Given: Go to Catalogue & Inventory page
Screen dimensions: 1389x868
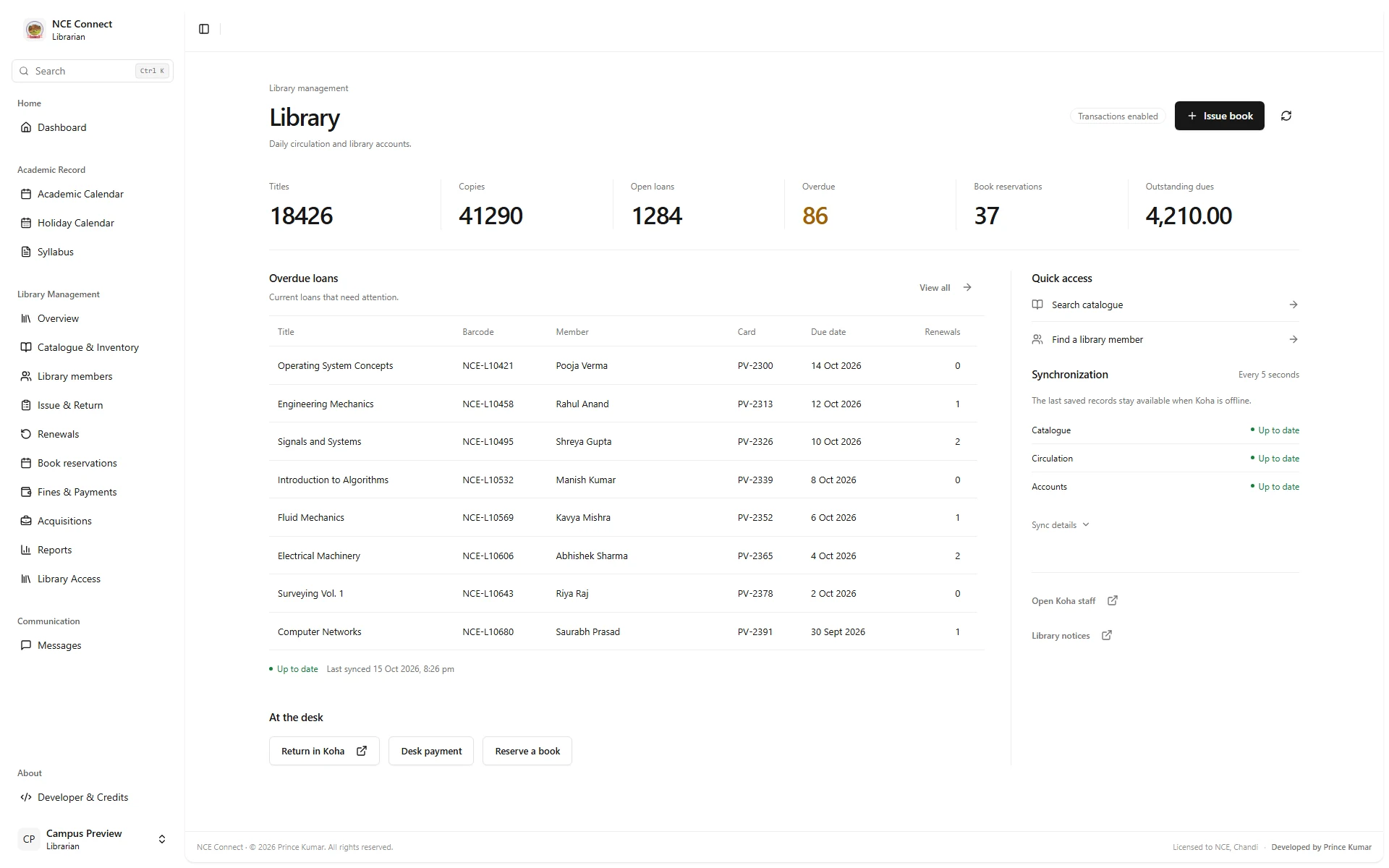Looking at the screenshot, I should [x=93, y=347].
